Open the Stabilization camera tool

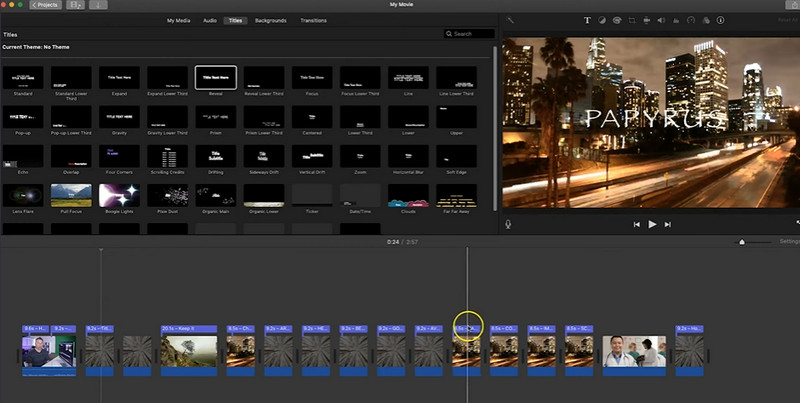(x=646, y=20)
